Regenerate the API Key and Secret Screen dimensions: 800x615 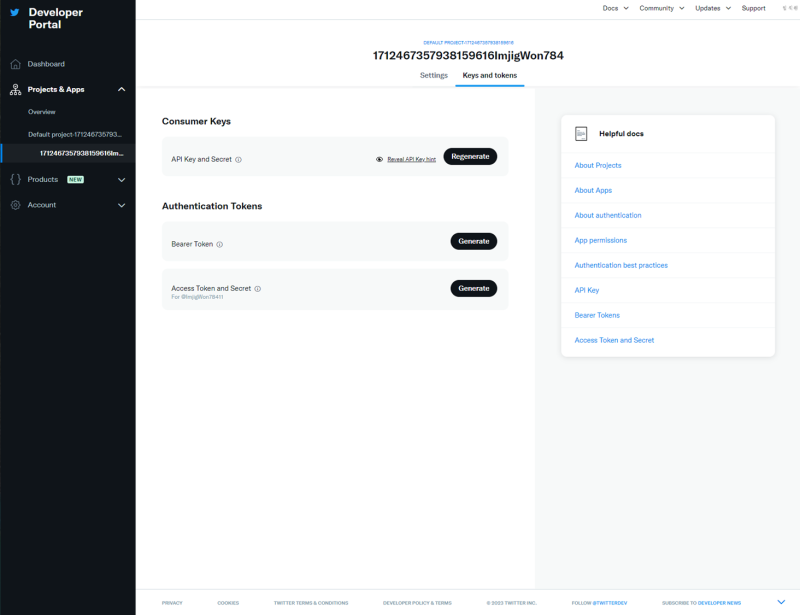(x=470, y=157)
